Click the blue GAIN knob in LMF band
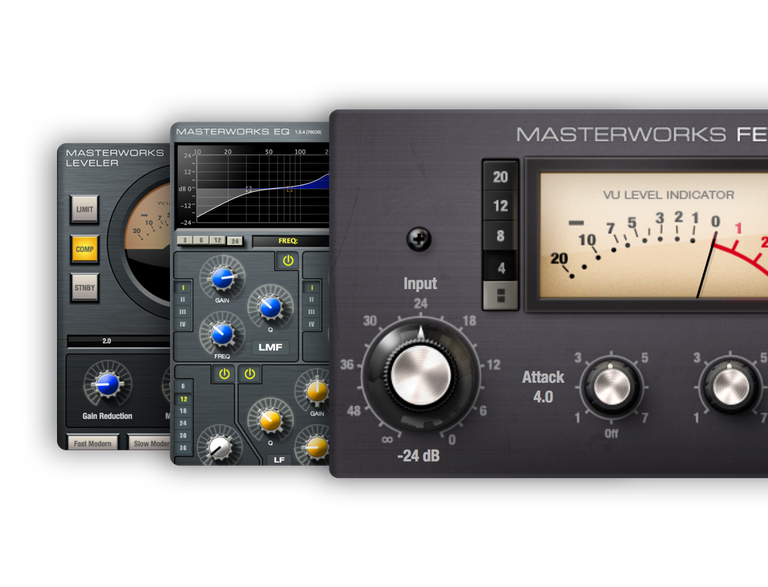This screenshot has width=768, height=587. (224, 277)
